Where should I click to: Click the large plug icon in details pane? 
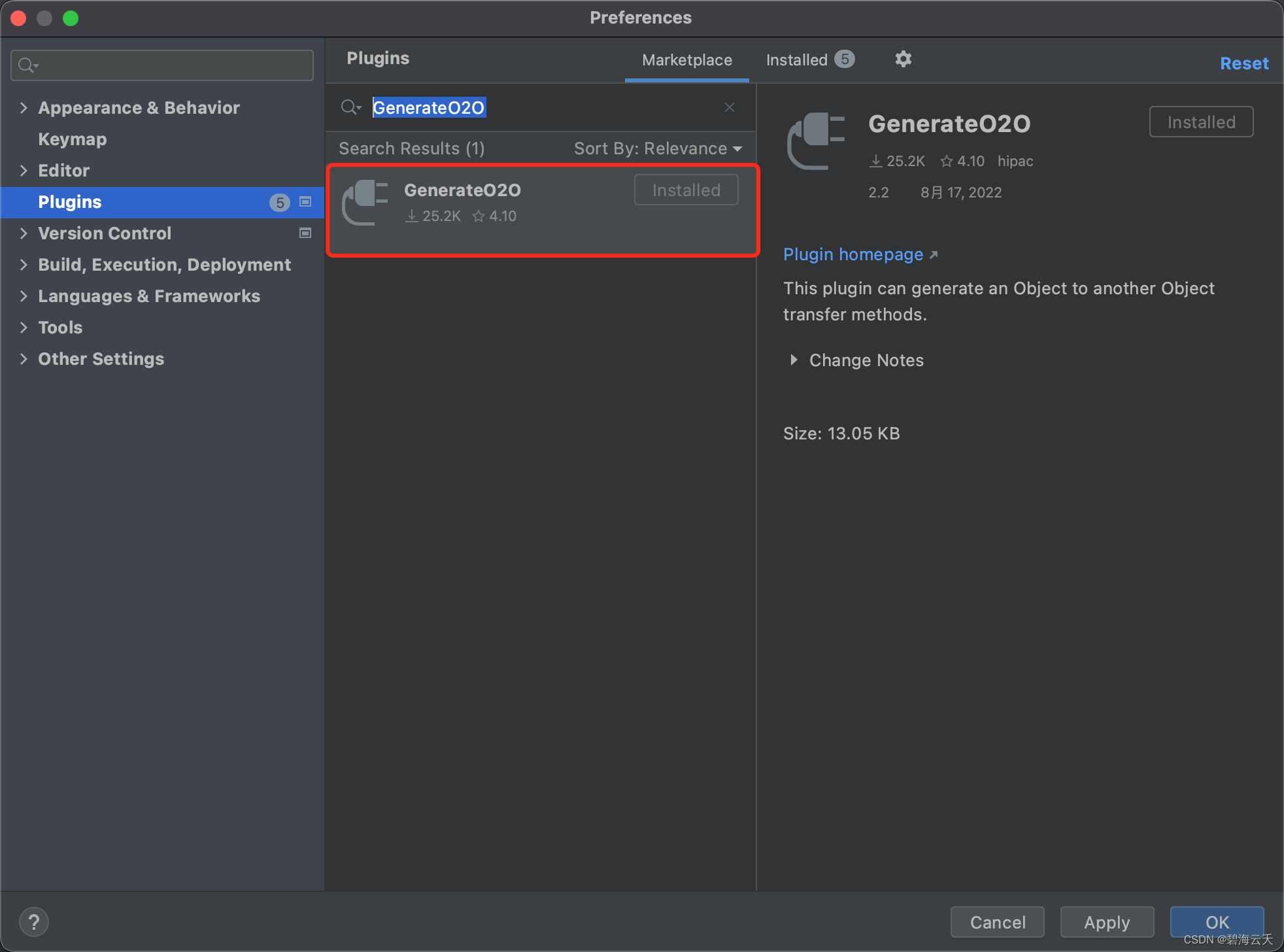point(817,141)
